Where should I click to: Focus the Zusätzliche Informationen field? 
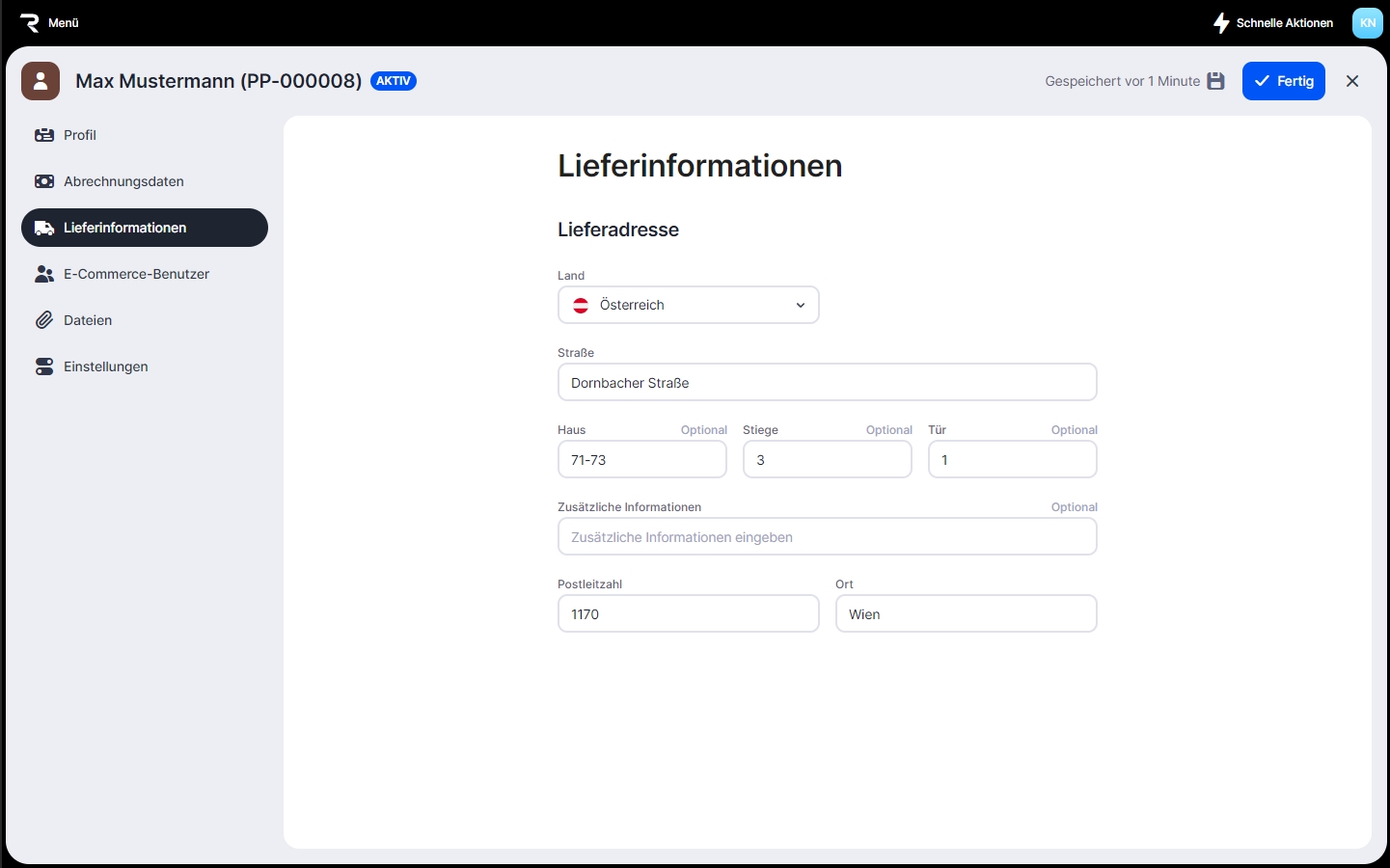pos(827,536)
